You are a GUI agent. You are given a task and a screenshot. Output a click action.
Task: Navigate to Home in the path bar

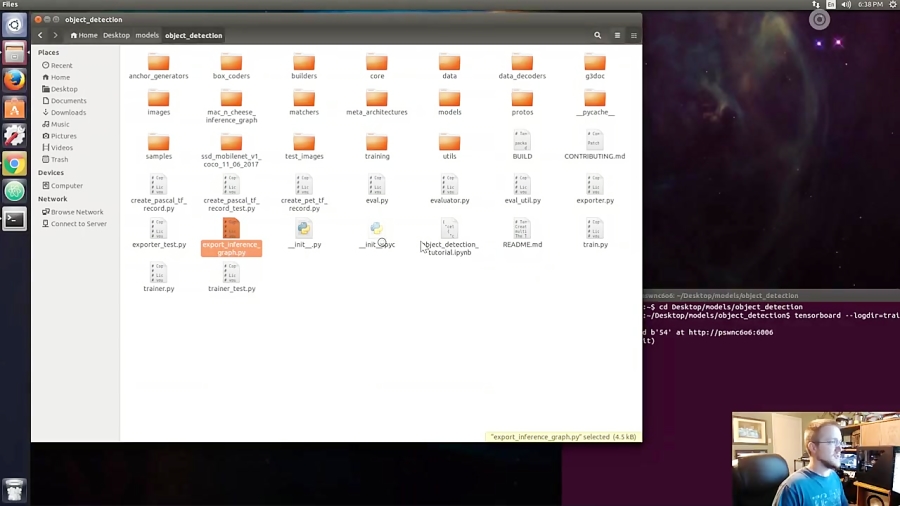[84, 35]
